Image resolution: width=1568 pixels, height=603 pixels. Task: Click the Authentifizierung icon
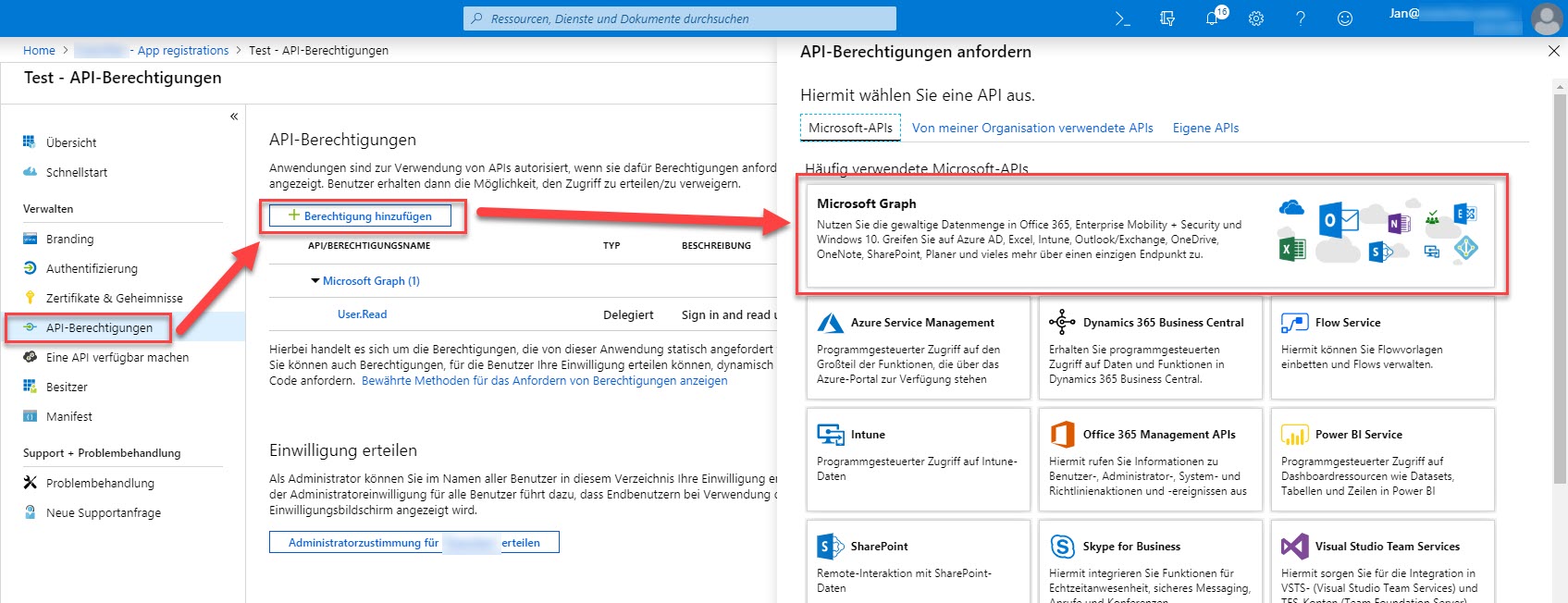pyautogui.click(x=30, y=268)
